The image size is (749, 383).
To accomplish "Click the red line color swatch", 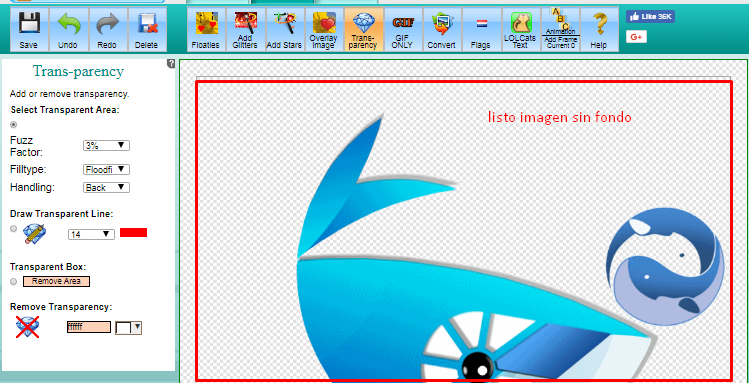I will (133, 233).
